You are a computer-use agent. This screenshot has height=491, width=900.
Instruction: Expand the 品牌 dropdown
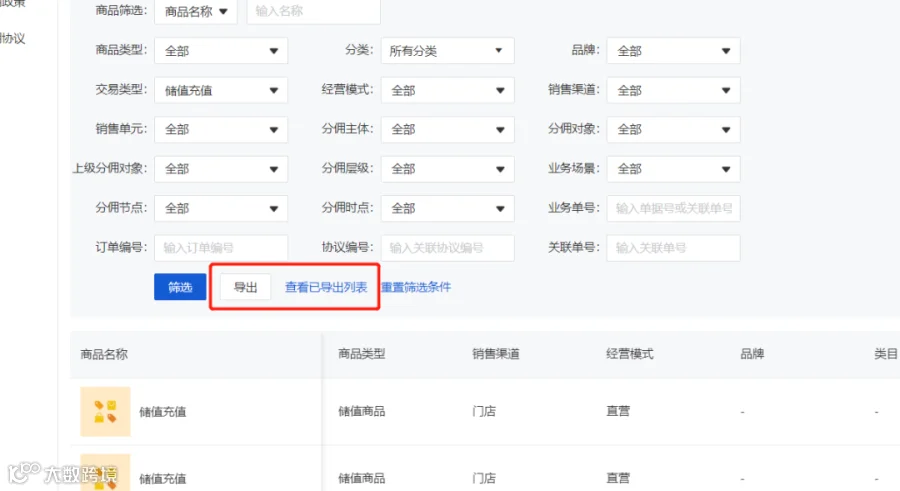coord(673,51)
